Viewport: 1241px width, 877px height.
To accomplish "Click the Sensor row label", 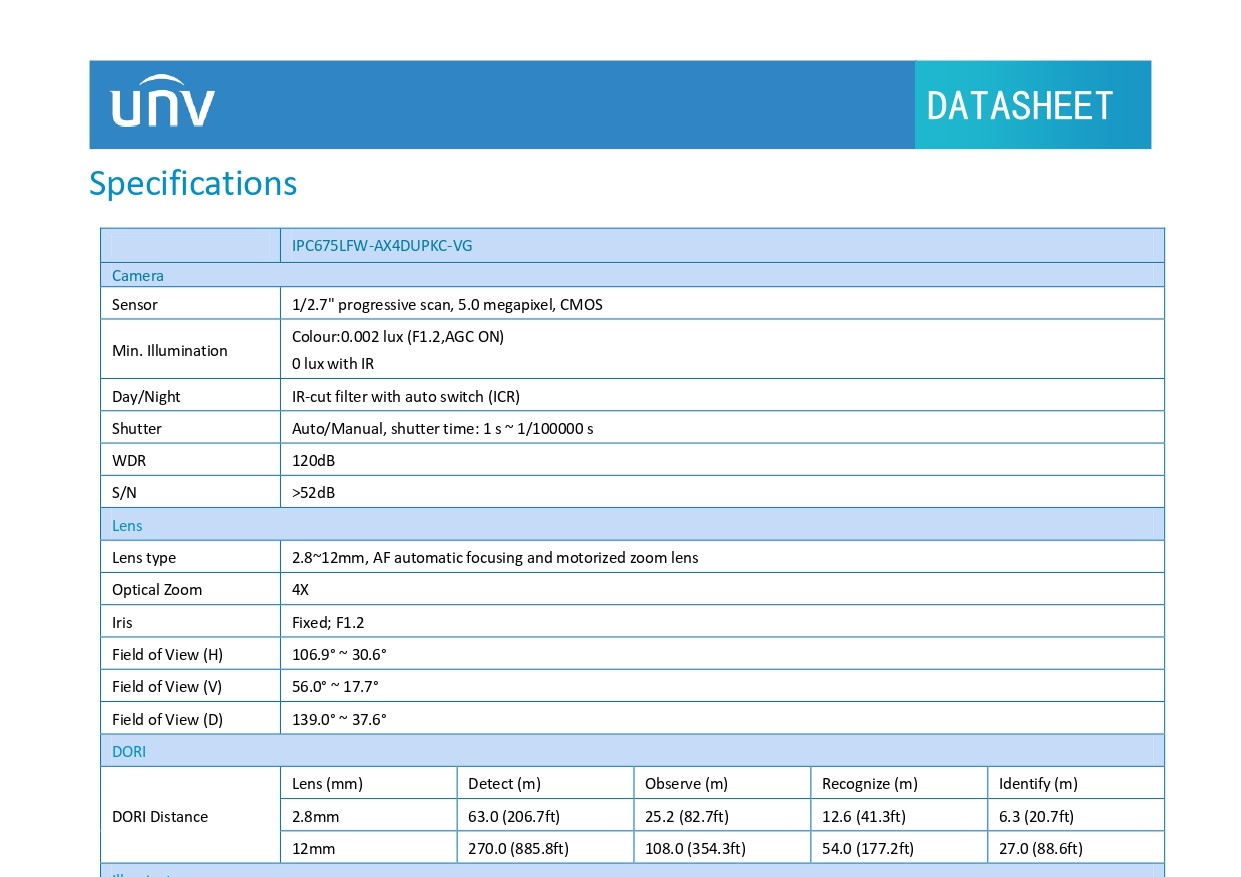I will [x=135, y=304].
